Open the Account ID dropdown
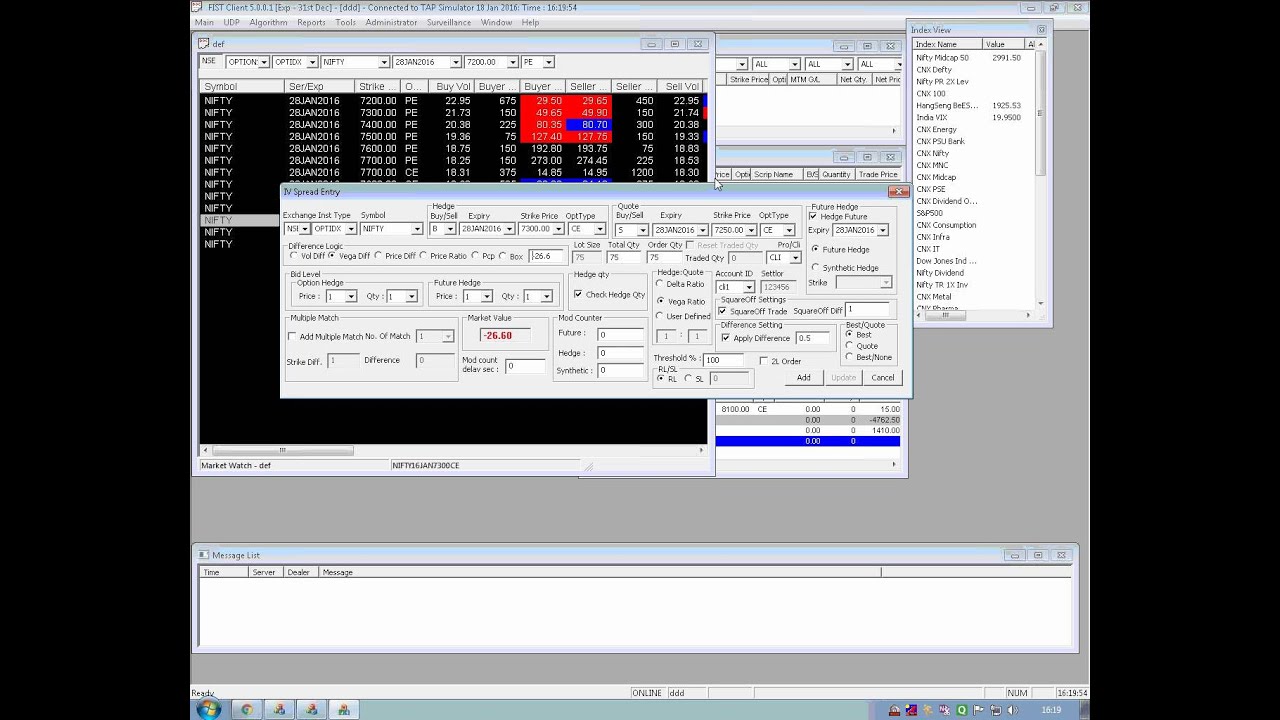 (x=749, y=287)
